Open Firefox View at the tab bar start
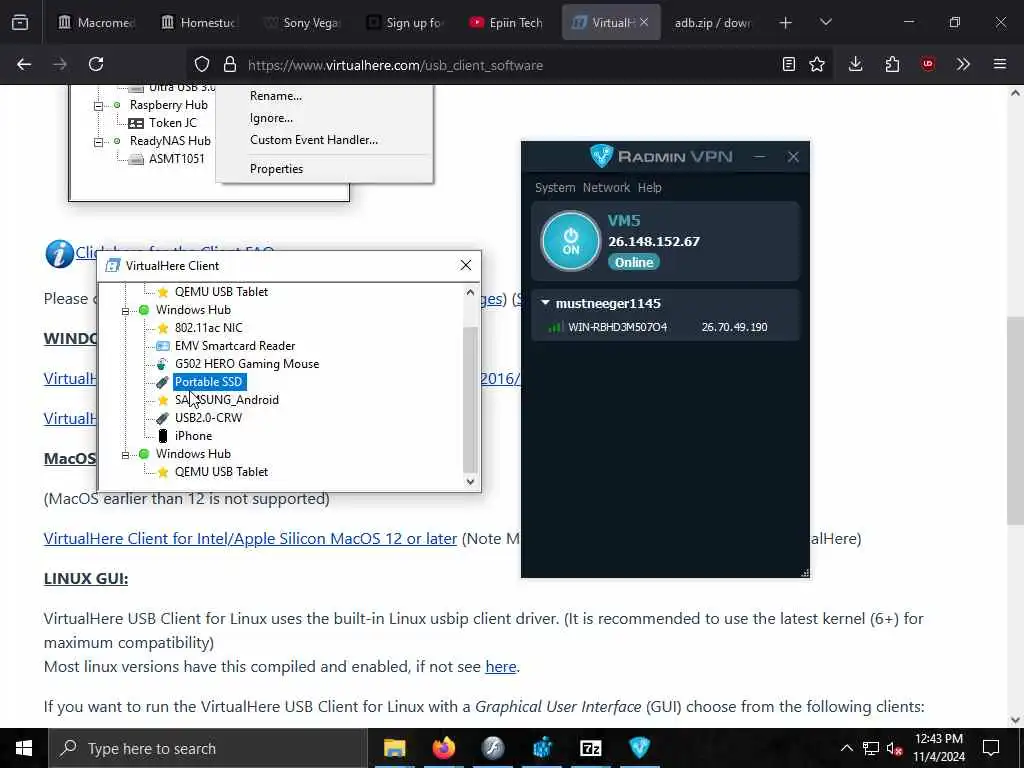The height and width of the screenshot is (768, 1024). 20,23
